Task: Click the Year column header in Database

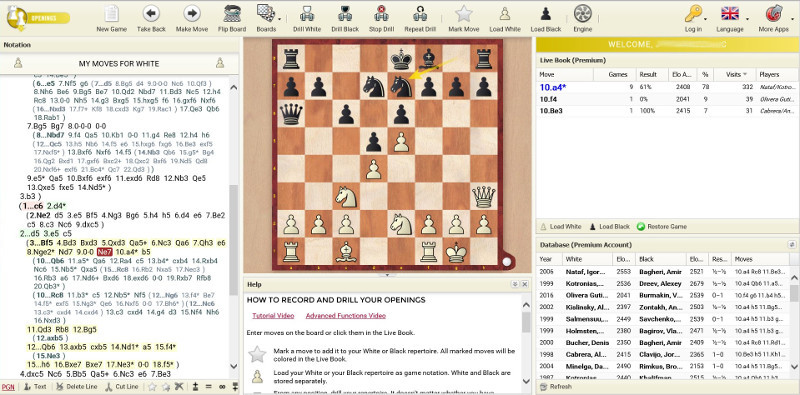Action: coord(549,259)
